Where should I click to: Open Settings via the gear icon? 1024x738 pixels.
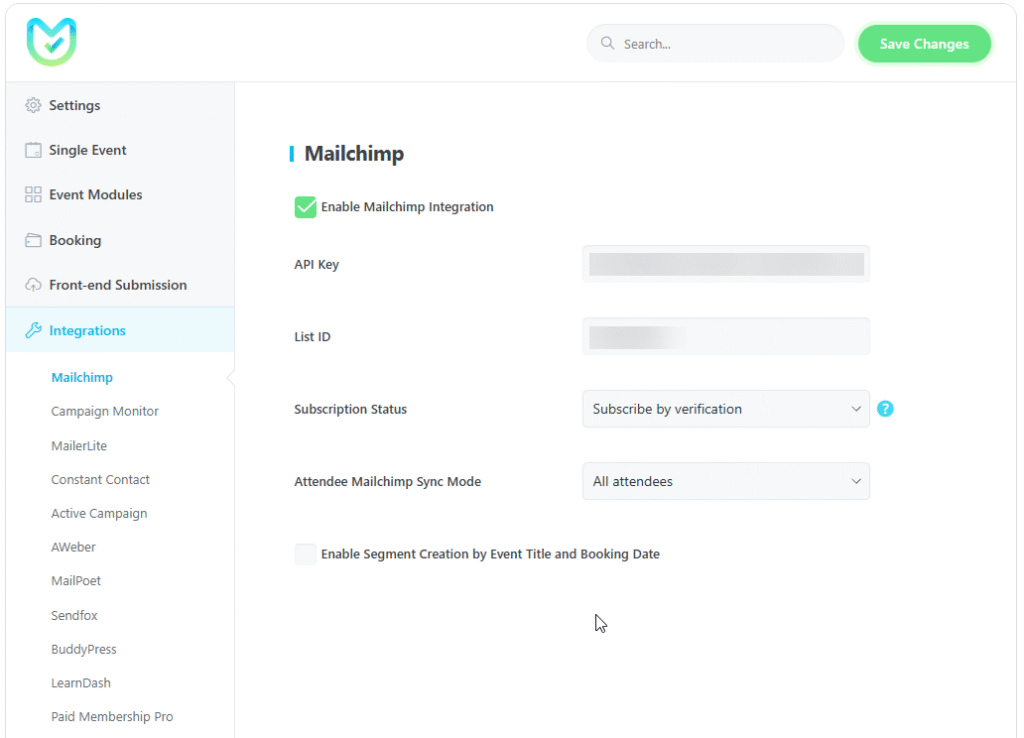(31, 105)
